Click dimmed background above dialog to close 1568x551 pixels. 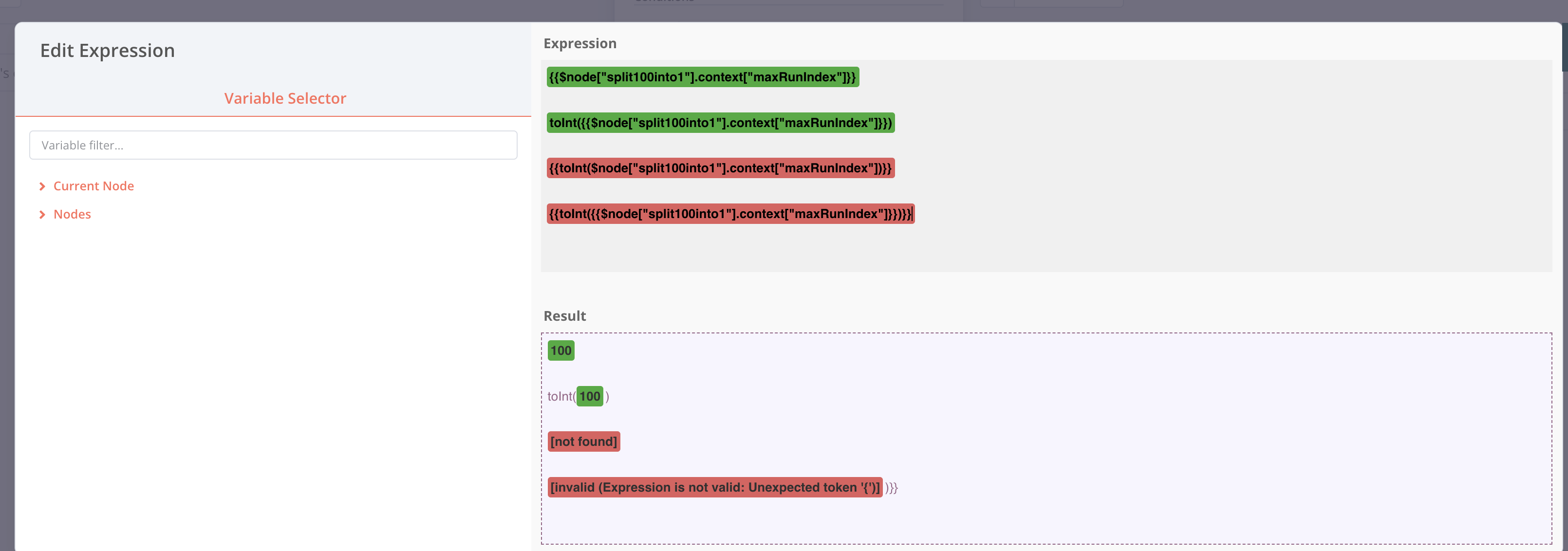(x=304, y=9)
